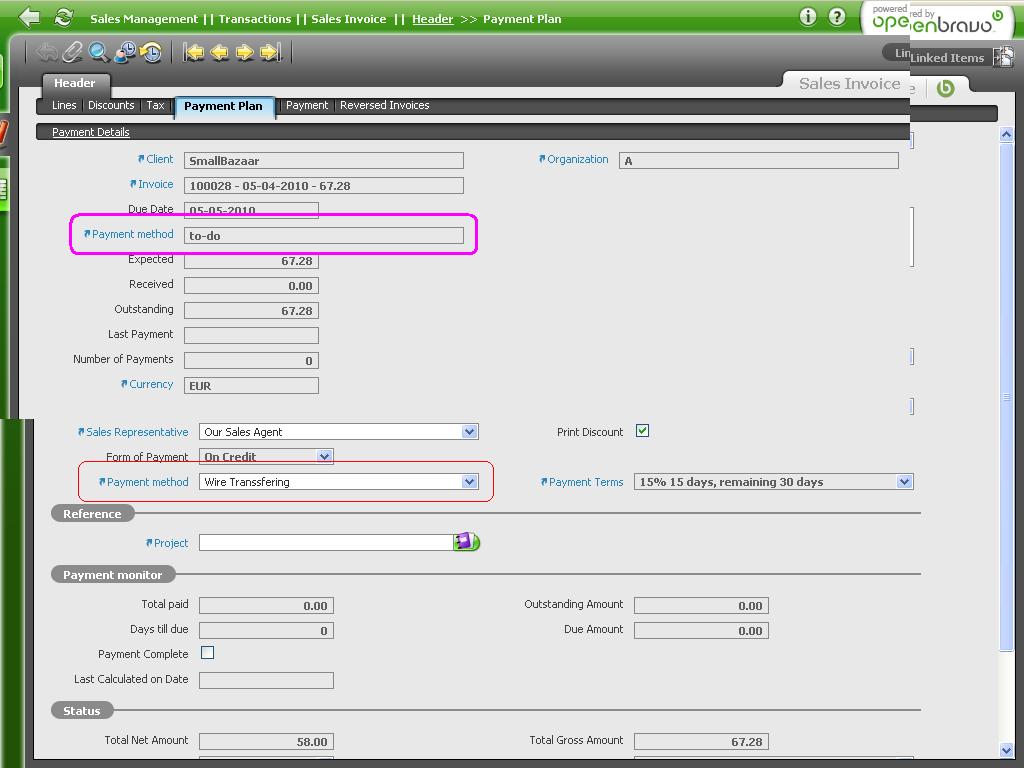Viewport: 1024px width, 768px height.
Task: Open the Reversed Invoices tab
Action: coord(384,105)
